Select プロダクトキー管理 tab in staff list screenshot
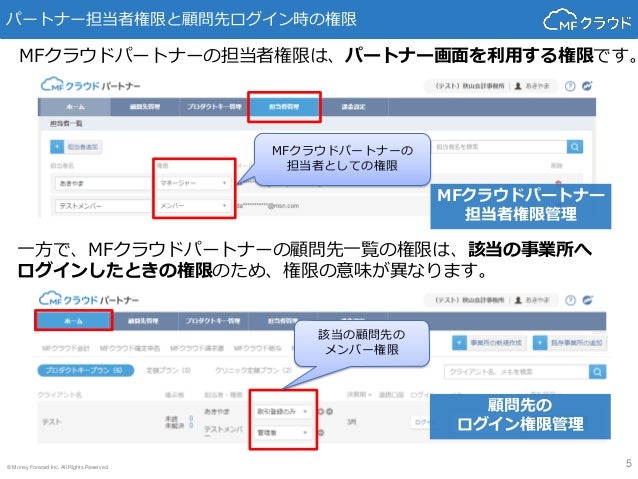638x479 pixels. (x=214, y=107)
